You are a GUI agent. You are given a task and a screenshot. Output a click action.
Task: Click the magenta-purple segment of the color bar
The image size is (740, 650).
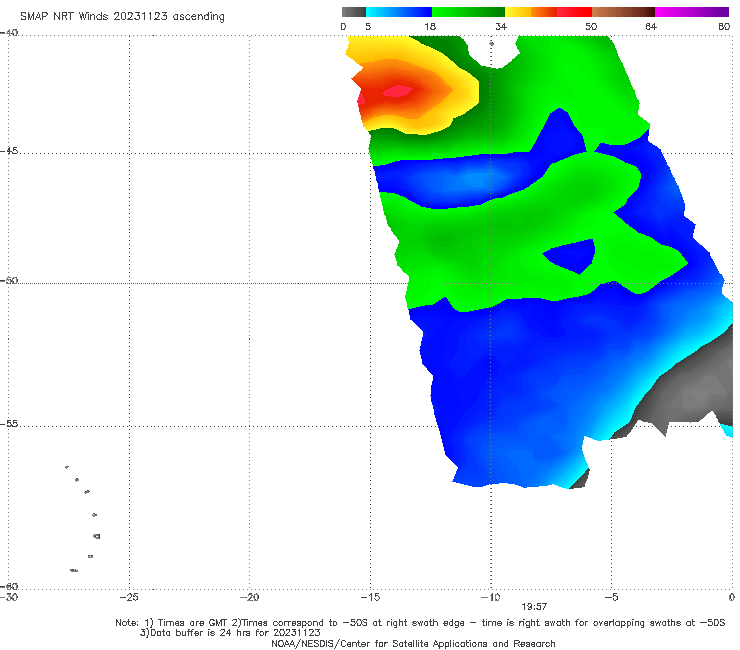click(692, 12)
